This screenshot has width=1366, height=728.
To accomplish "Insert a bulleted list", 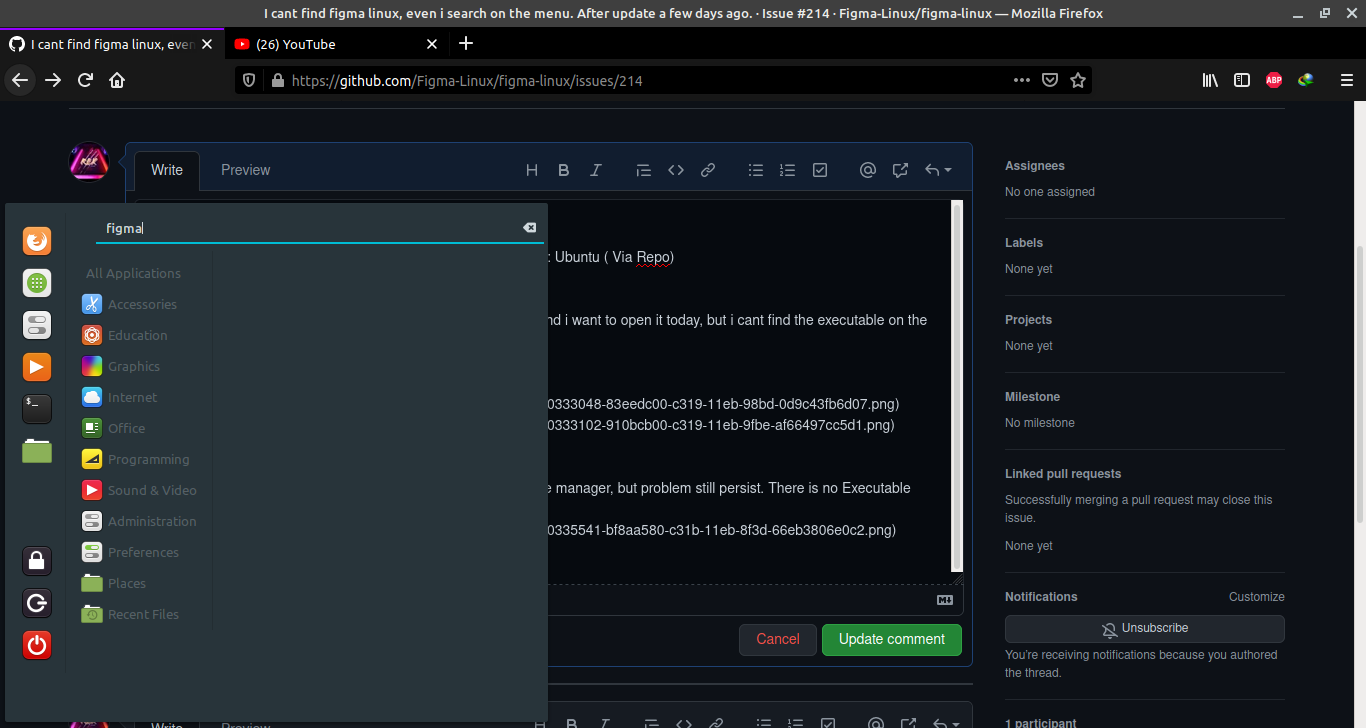I will pyautogui.click(x=756, y=170).
